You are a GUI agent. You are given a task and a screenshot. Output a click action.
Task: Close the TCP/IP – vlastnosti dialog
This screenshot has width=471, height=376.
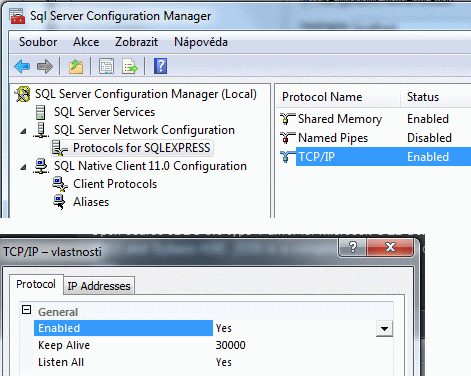coord(390,247)
